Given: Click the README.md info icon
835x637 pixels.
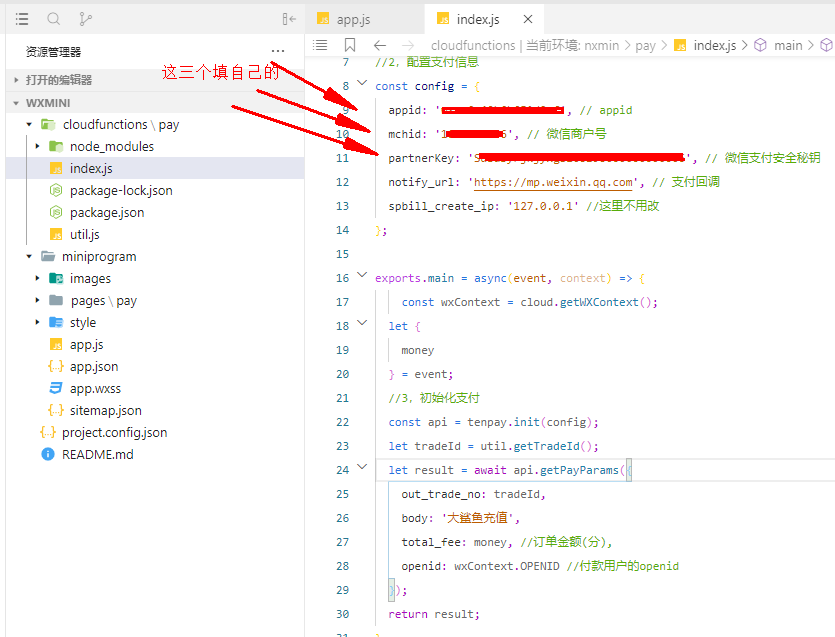Looking at the screenshot, I should (48, 454).
